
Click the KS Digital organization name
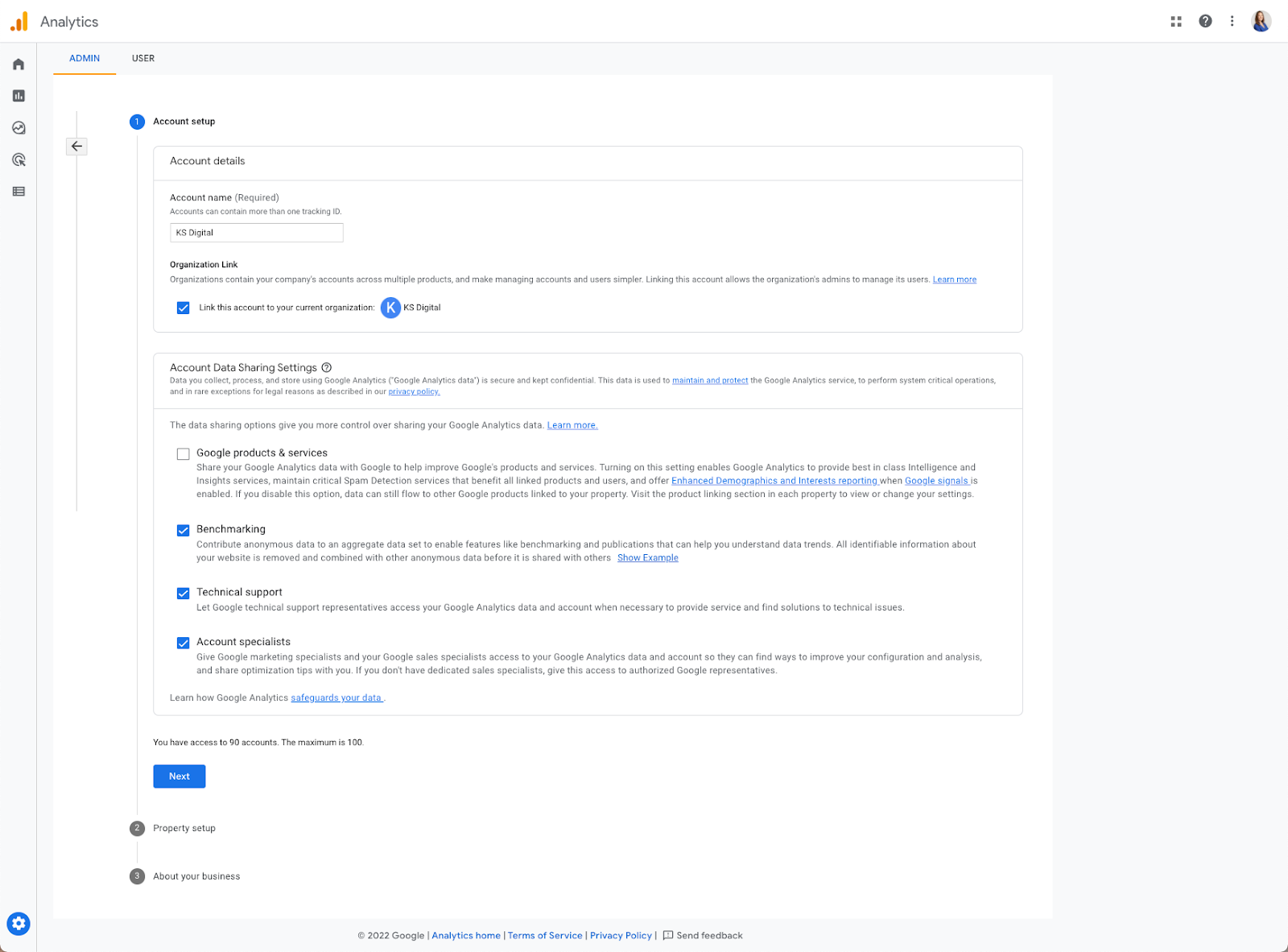[422, 308]
